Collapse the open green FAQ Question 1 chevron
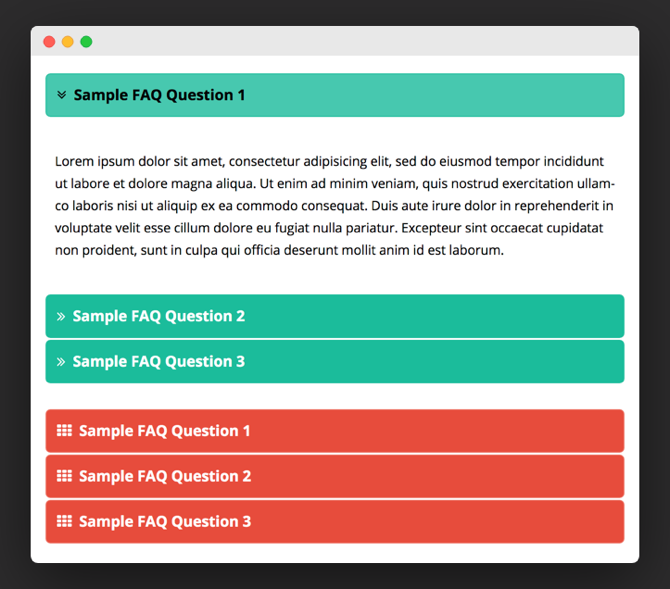This screenshot has width=670, height=589. [x=62, y=95]
